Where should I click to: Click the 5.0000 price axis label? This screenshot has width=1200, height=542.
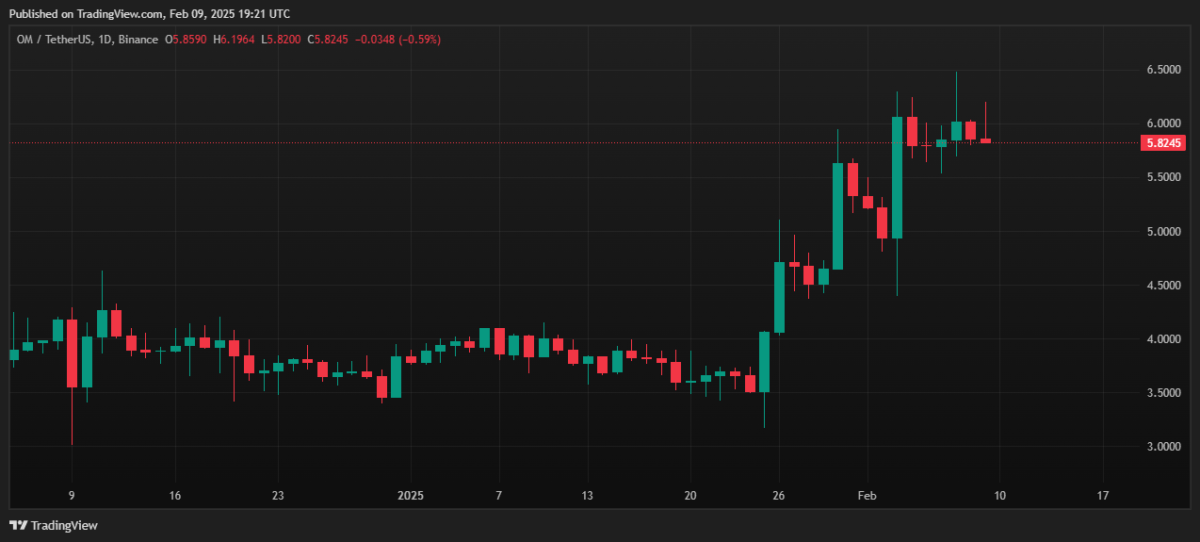[x=1163, y=232]
